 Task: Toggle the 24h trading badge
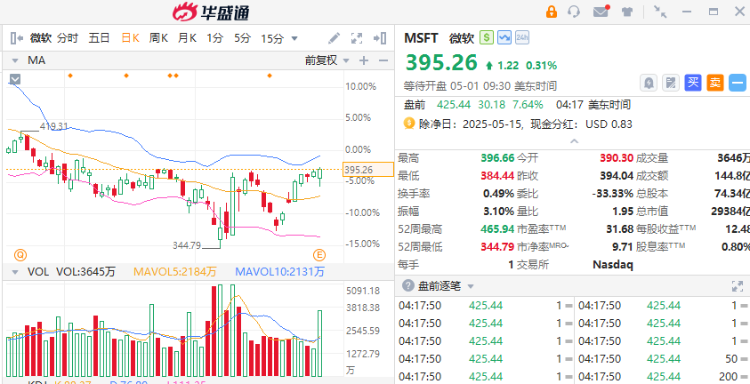pos(522,37)
